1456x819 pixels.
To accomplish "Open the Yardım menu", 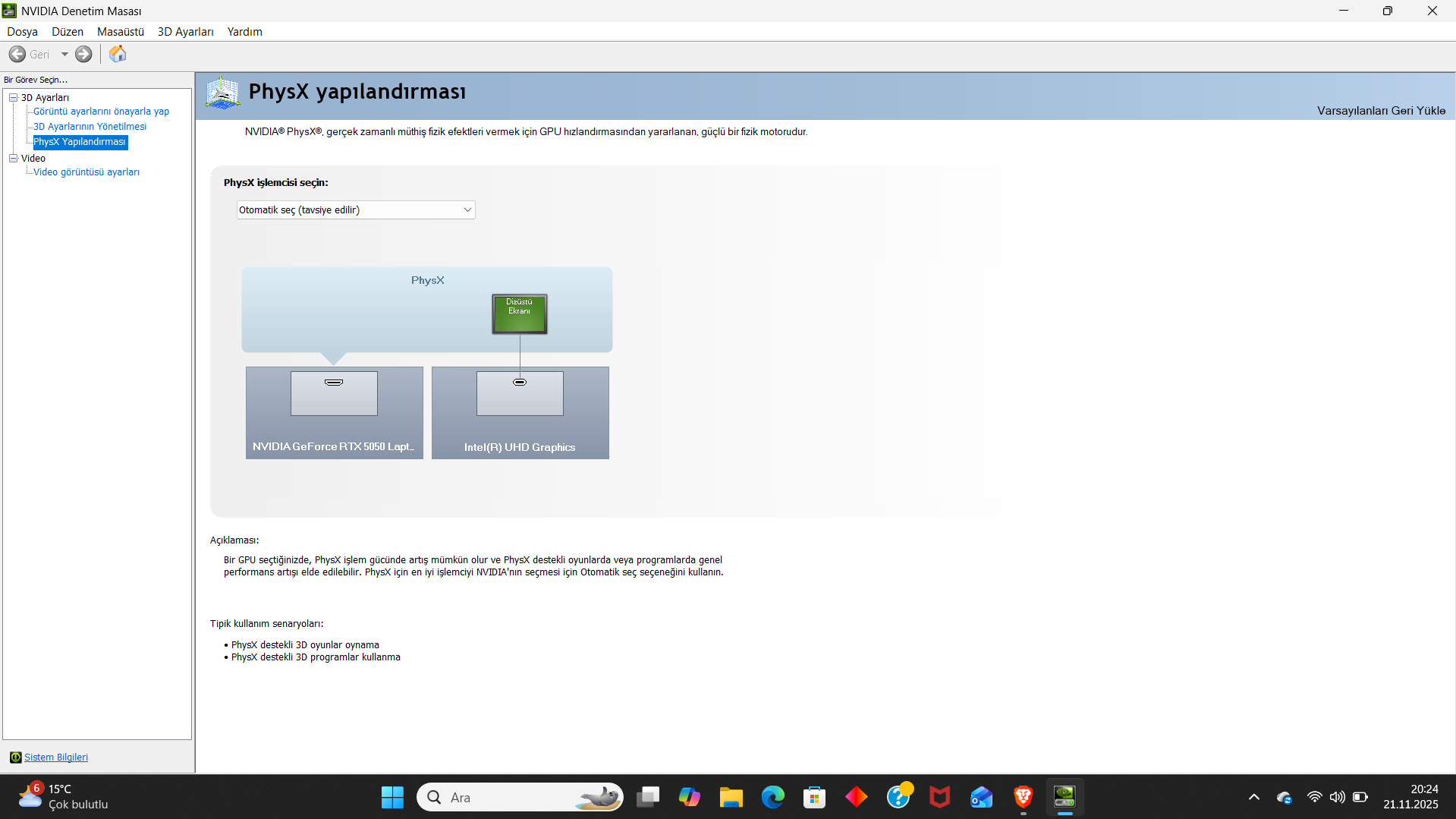I will (244, 32).
